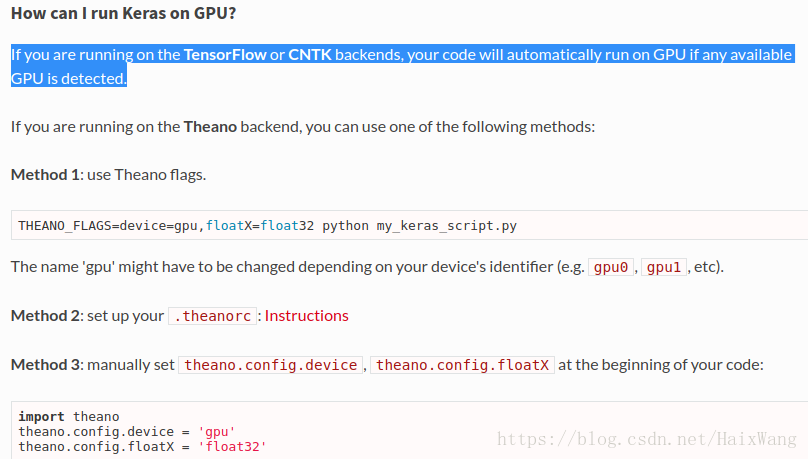Click the THEANO_FLAGS command code block

(x=410, y=225)
